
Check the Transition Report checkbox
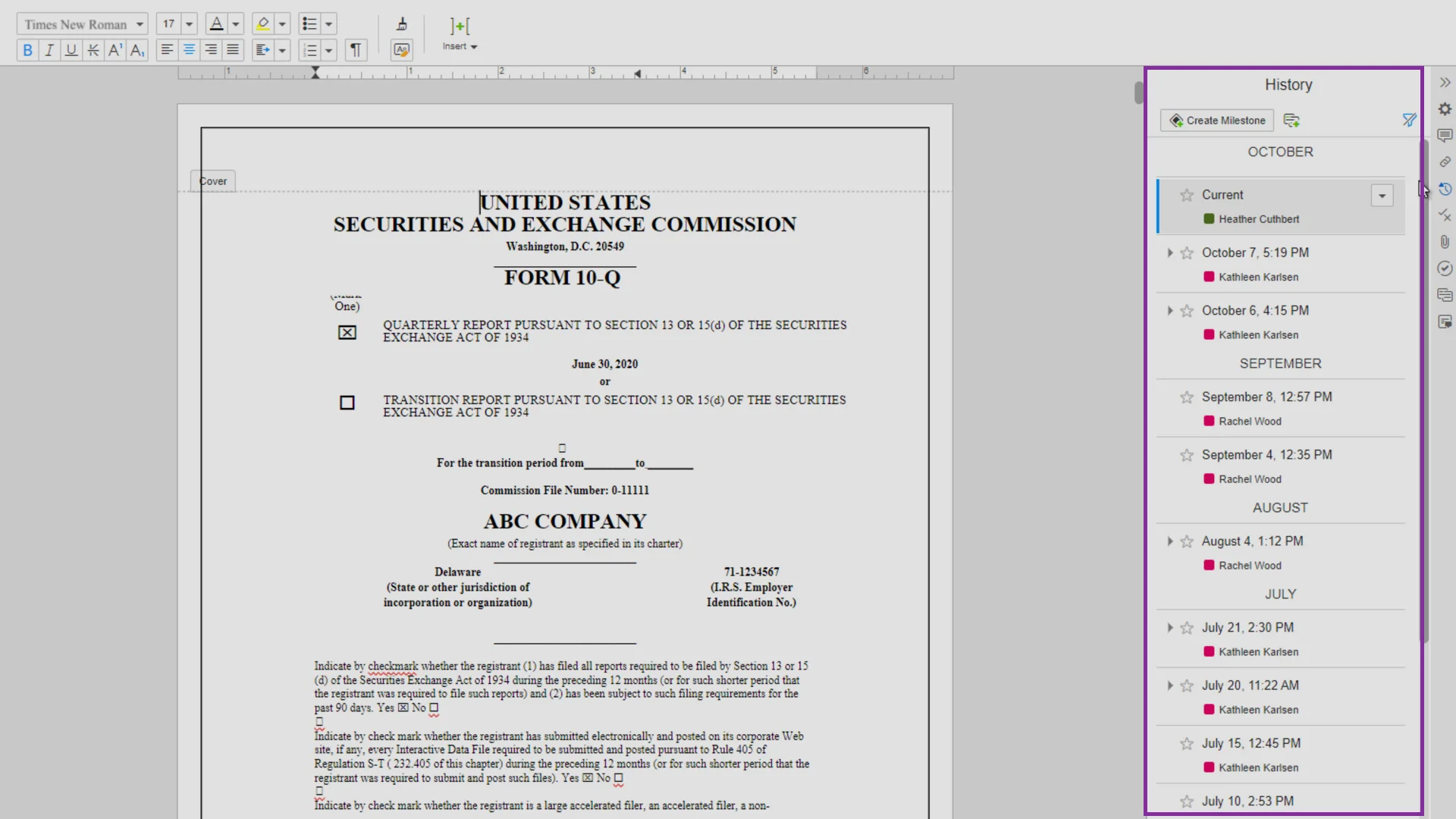(x=346, y=402)
